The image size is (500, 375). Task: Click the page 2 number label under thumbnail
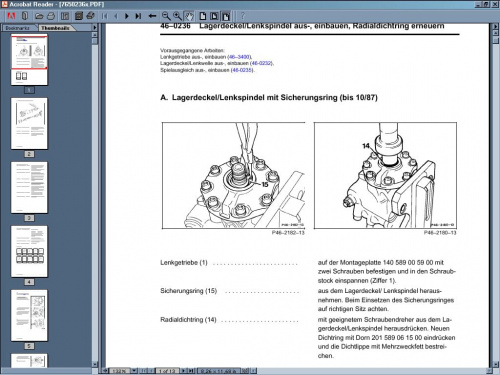coord(29,154)
